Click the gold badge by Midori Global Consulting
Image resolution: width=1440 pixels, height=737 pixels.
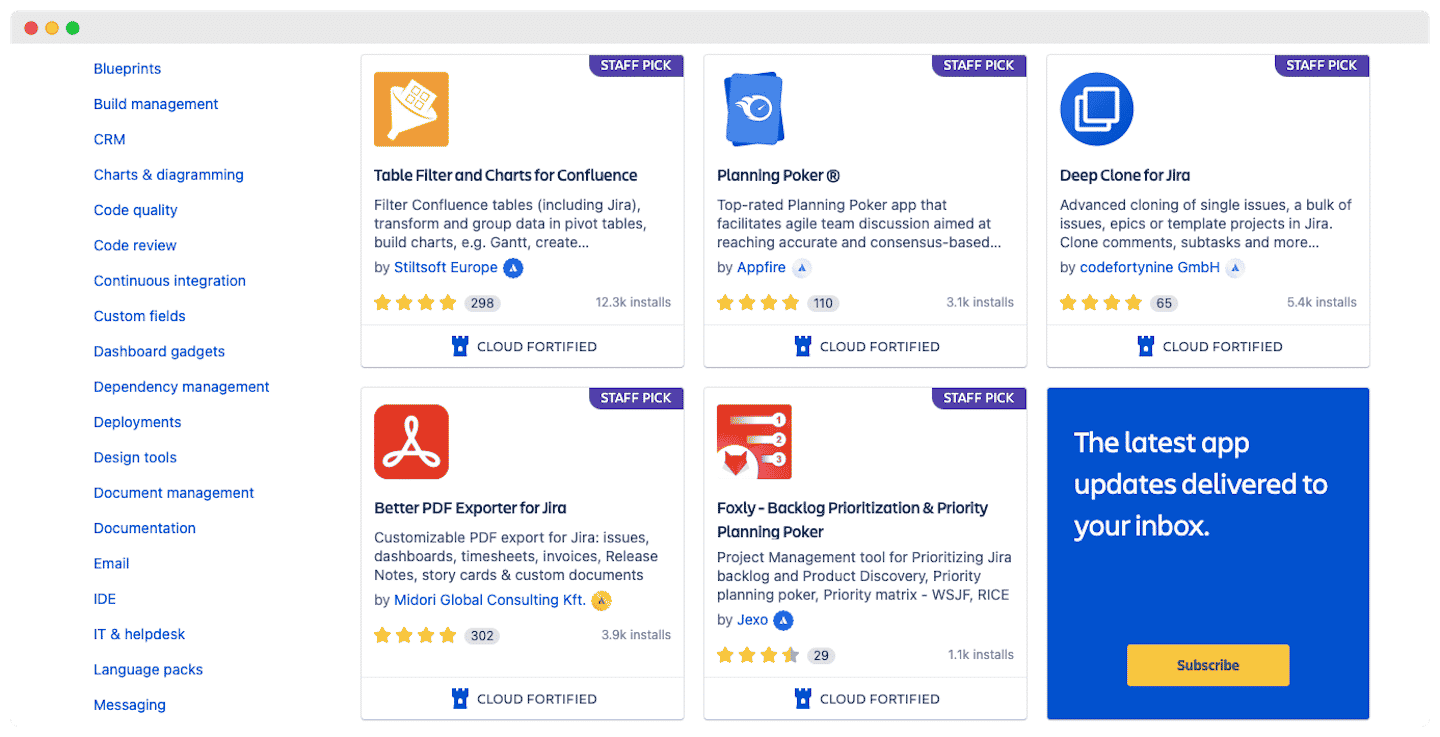[601, 601]
